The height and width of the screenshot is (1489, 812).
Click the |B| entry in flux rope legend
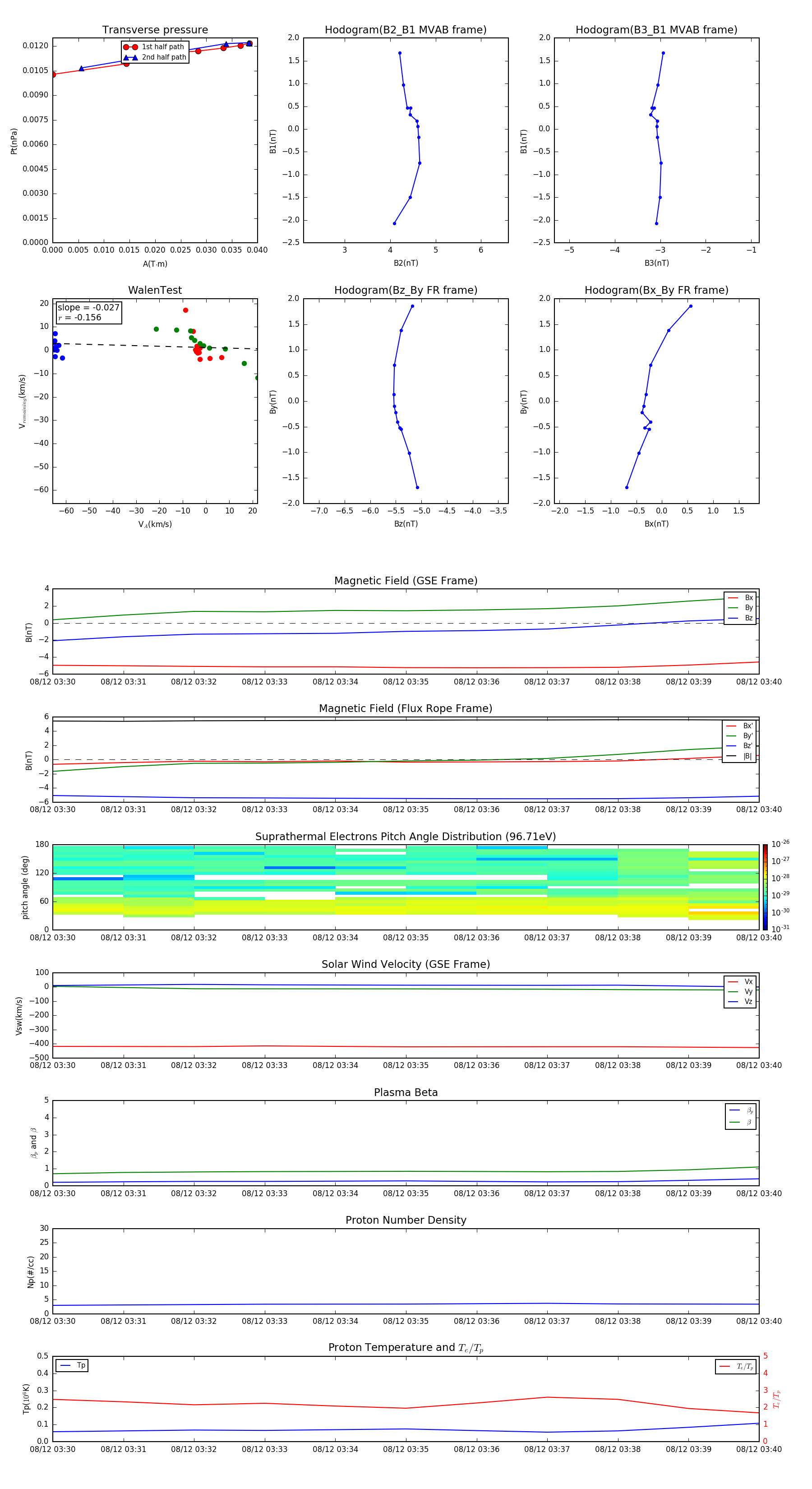pyautogui.click(x=739, y=756)
